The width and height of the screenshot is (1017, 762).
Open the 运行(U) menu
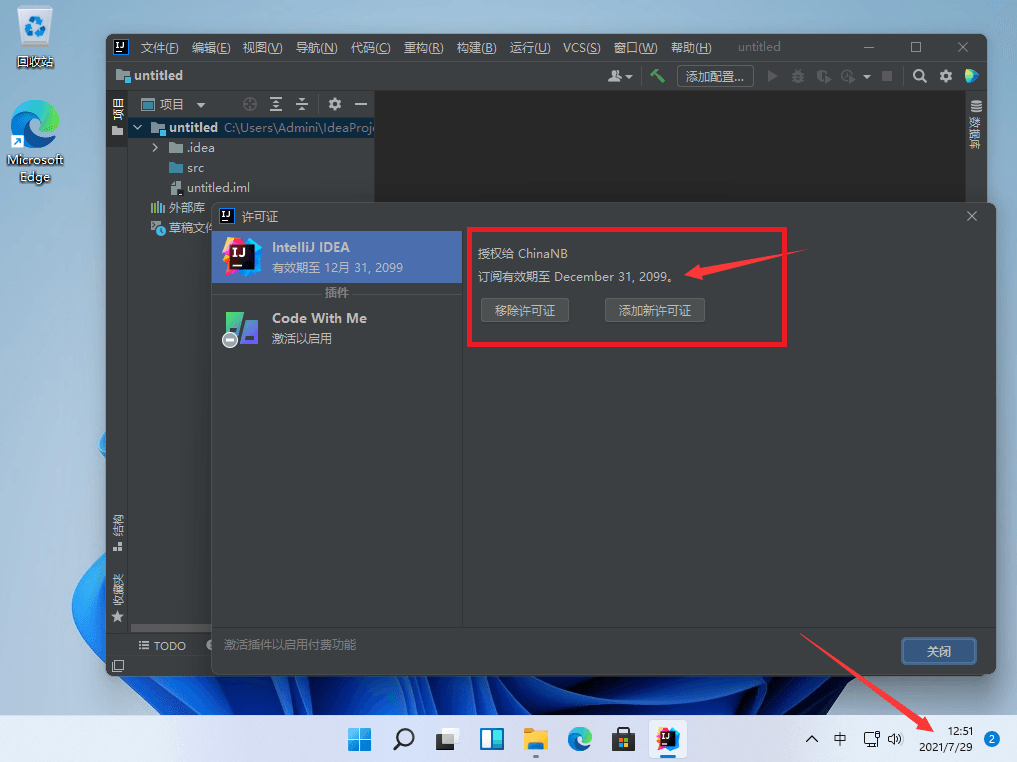click(529, 47)
